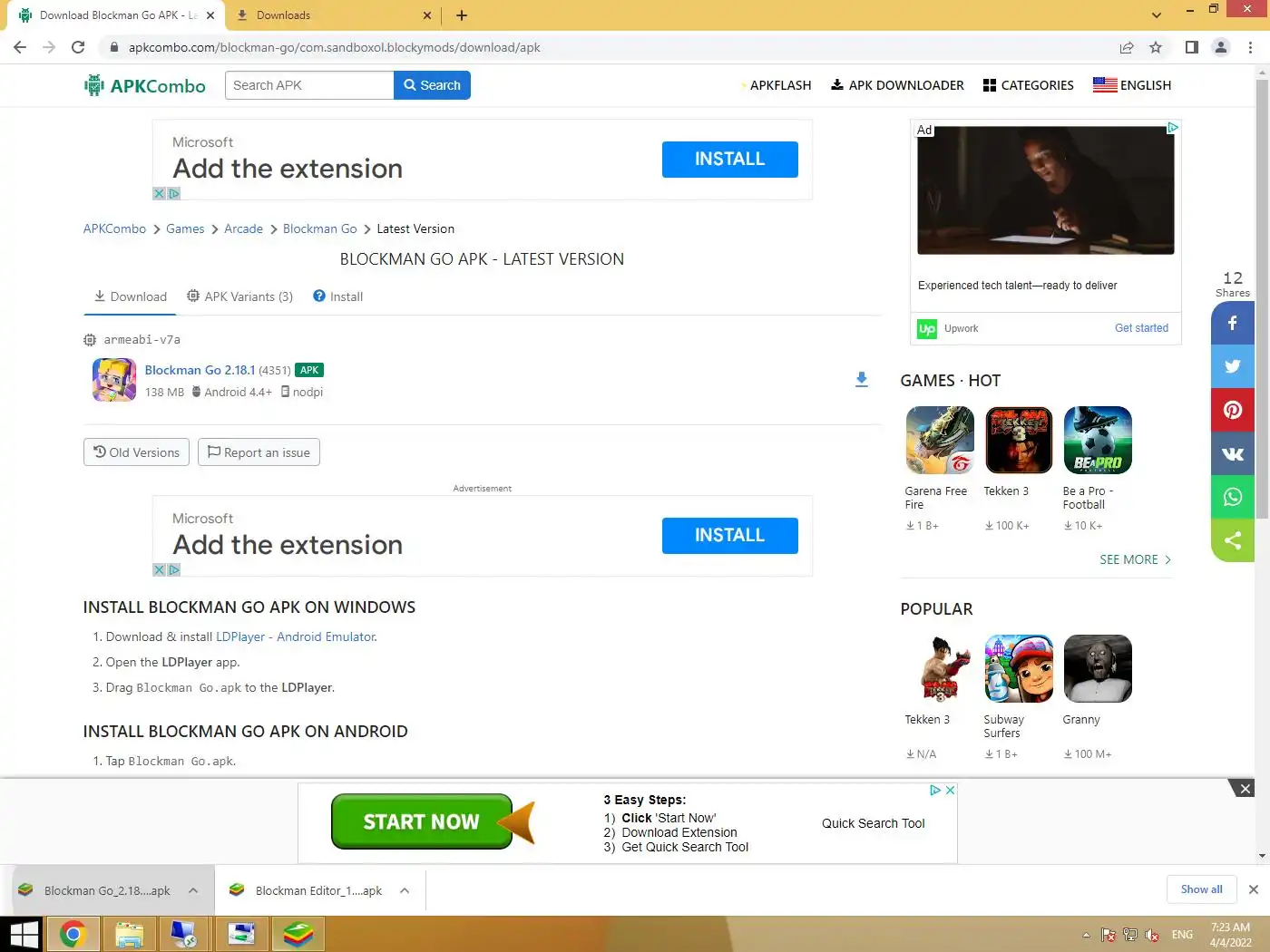1270x952 pixels.
Task: Share on VK
Action: click(x=1233, y=453)
